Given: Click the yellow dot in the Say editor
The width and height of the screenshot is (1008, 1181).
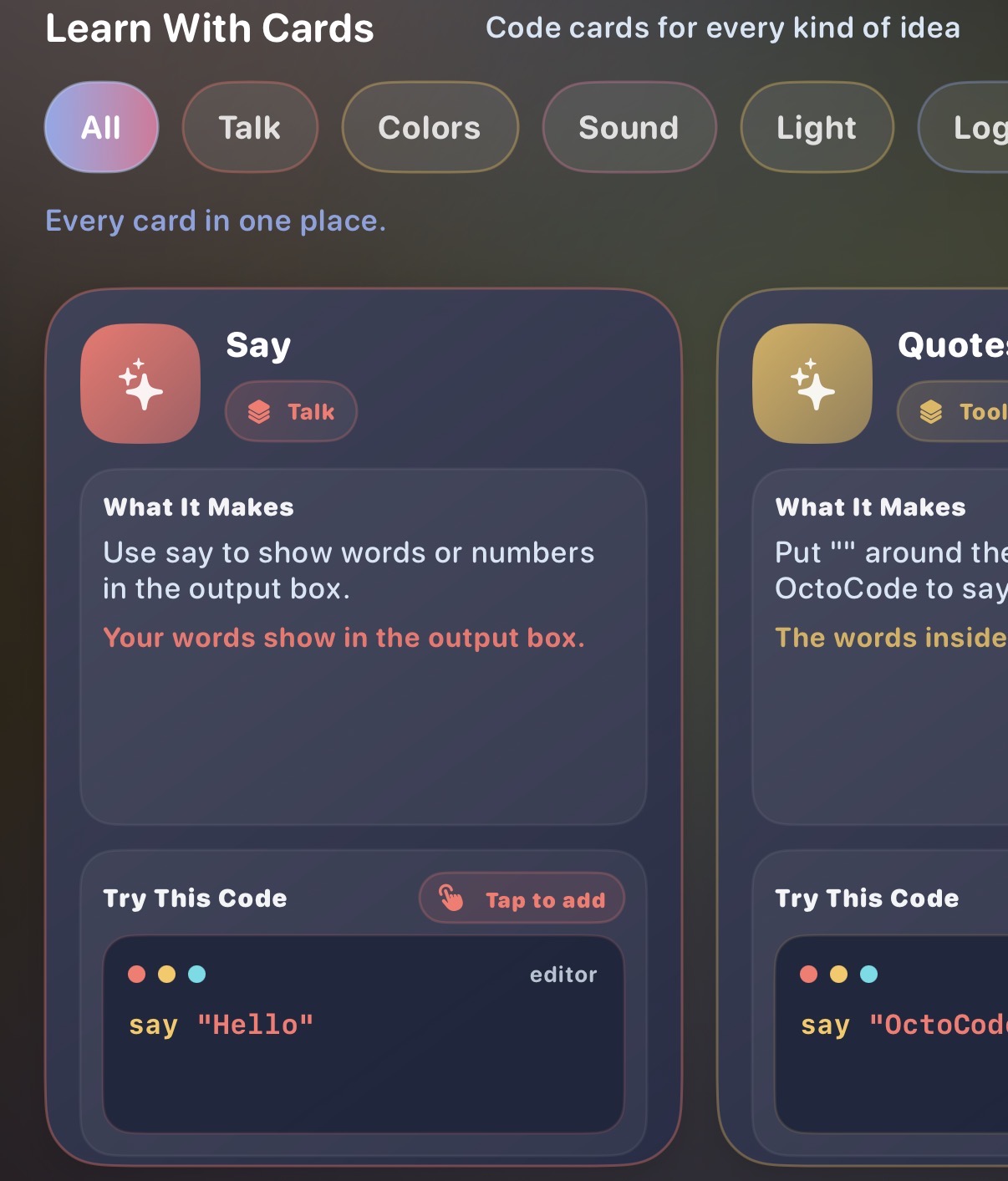Looking at the screenshot, I should coord(166,974).
